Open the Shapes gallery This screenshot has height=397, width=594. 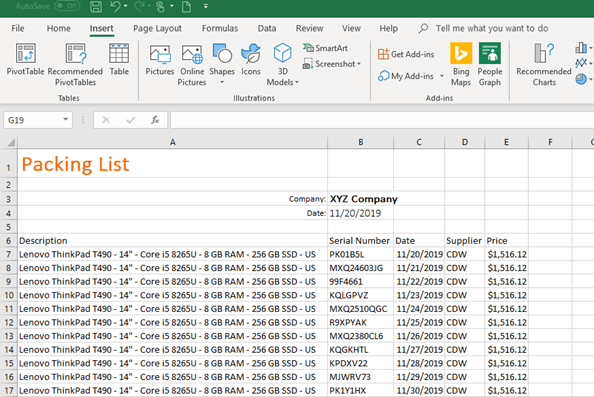(x=222, y=64)
